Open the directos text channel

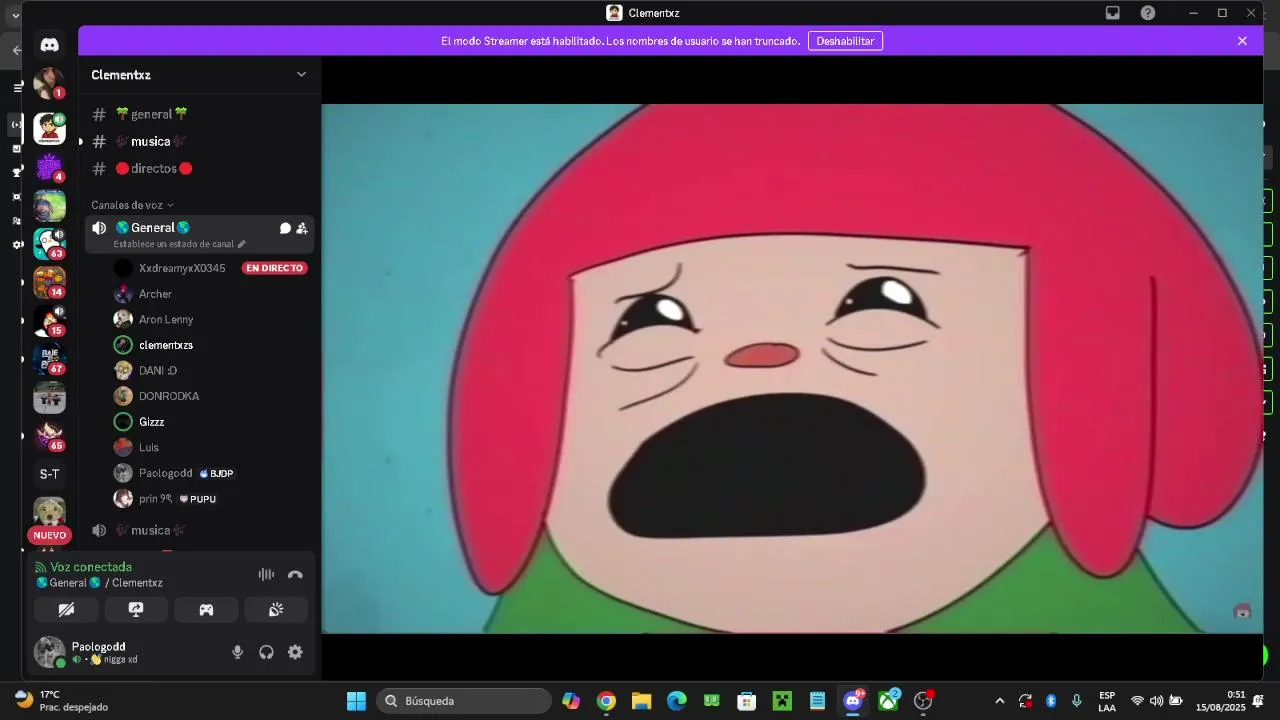(200, 168)
